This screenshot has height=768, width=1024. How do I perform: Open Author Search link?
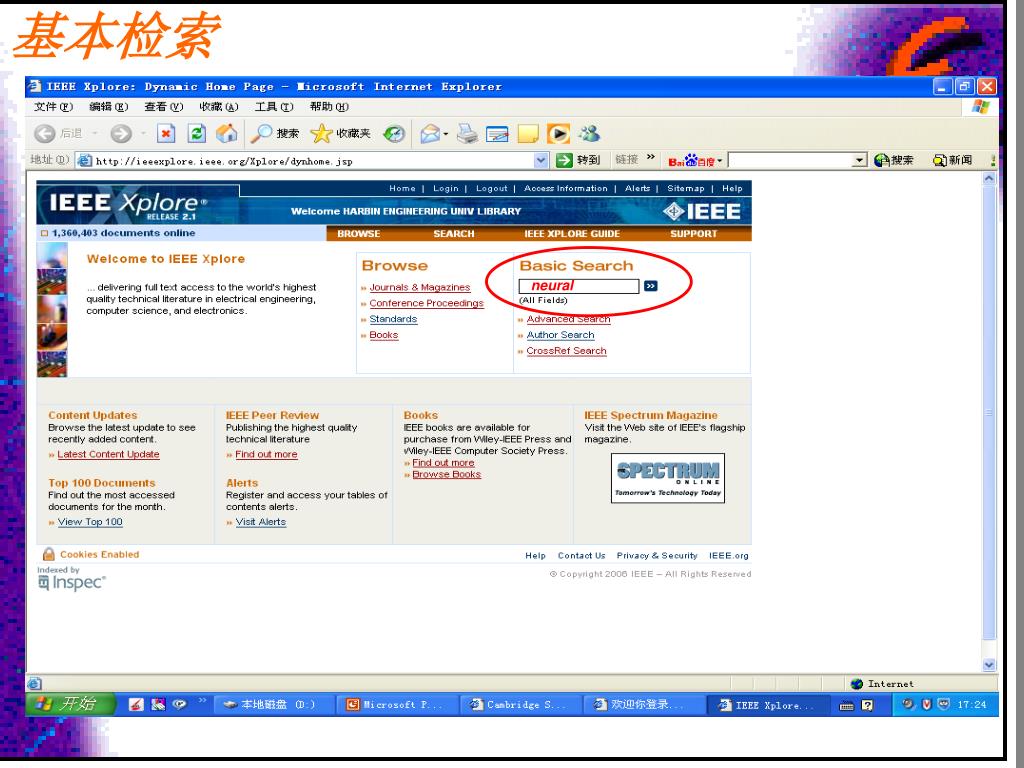click(x=560, y=335)
